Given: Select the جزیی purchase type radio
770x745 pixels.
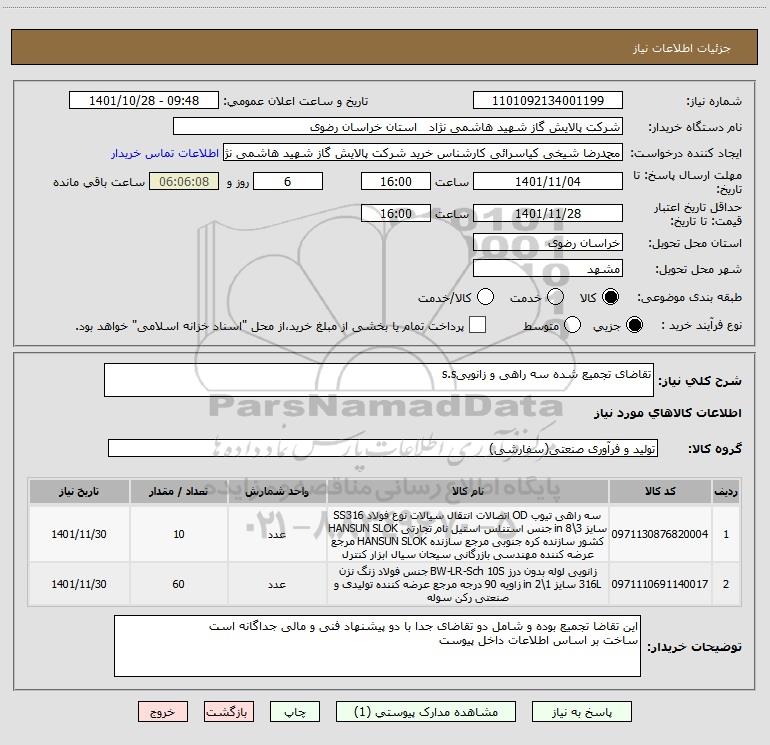Looking at the screenshot, I should (634, 325).
